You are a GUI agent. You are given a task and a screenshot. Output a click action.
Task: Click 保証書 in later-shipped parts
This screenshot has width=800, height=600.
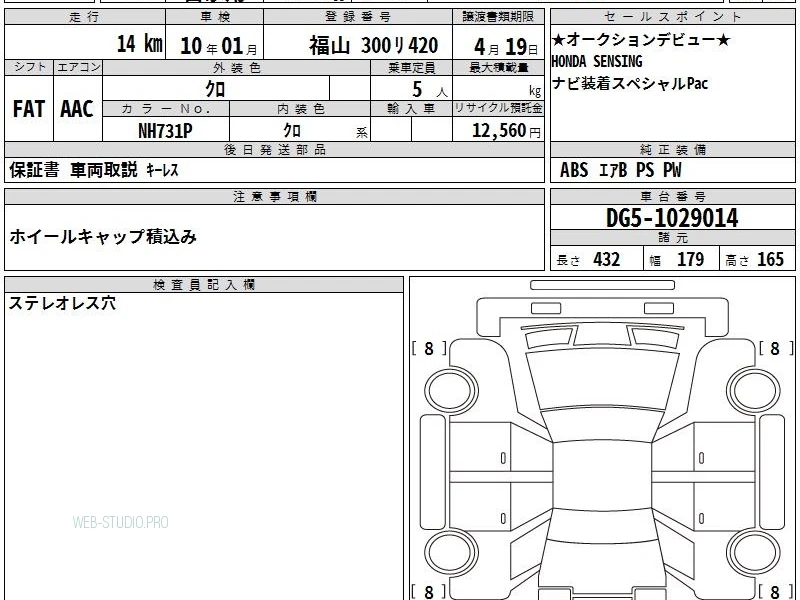[34, 170]
